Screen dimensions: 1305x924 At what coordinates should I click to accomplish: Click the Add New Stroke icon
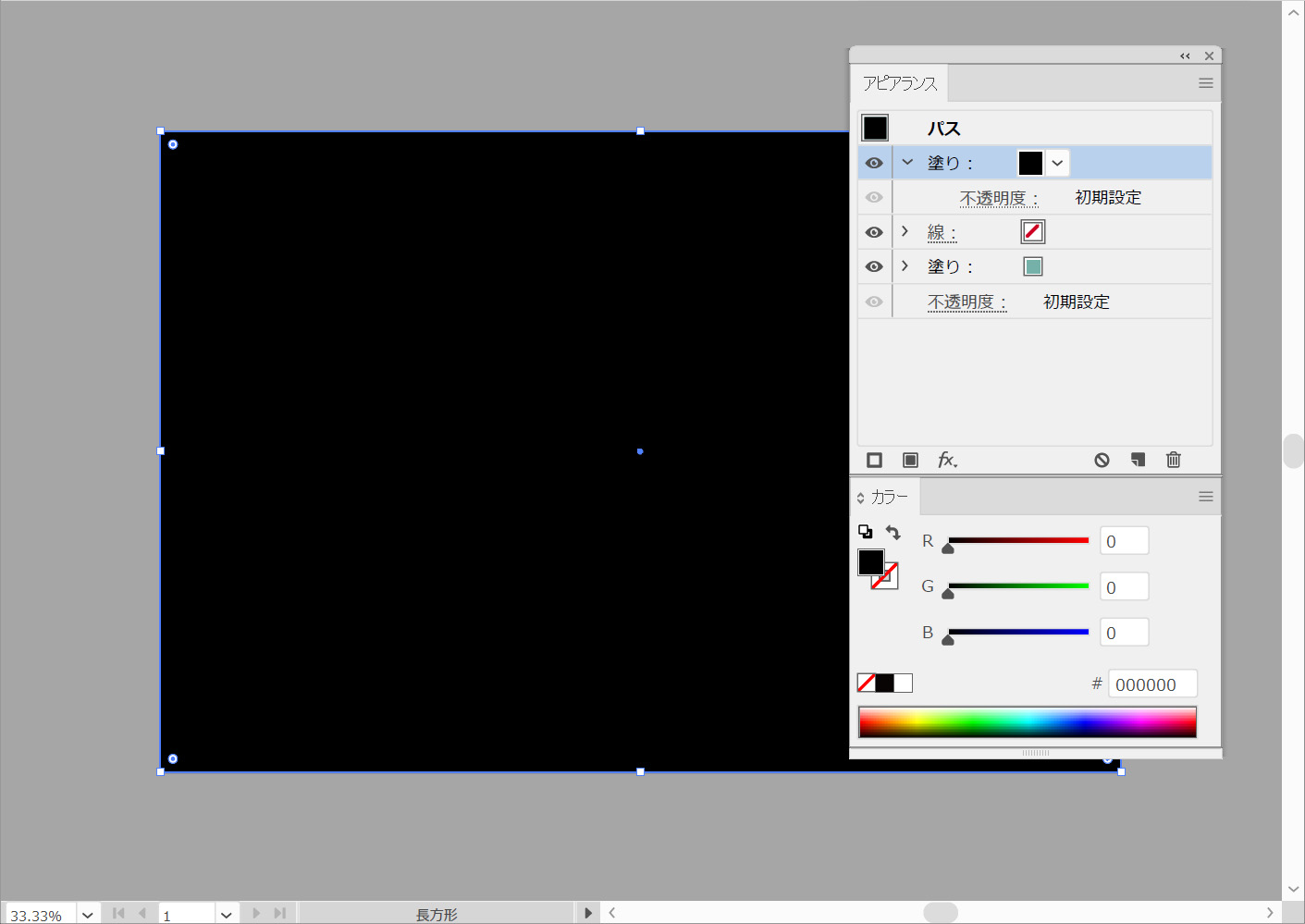point(874,460)
